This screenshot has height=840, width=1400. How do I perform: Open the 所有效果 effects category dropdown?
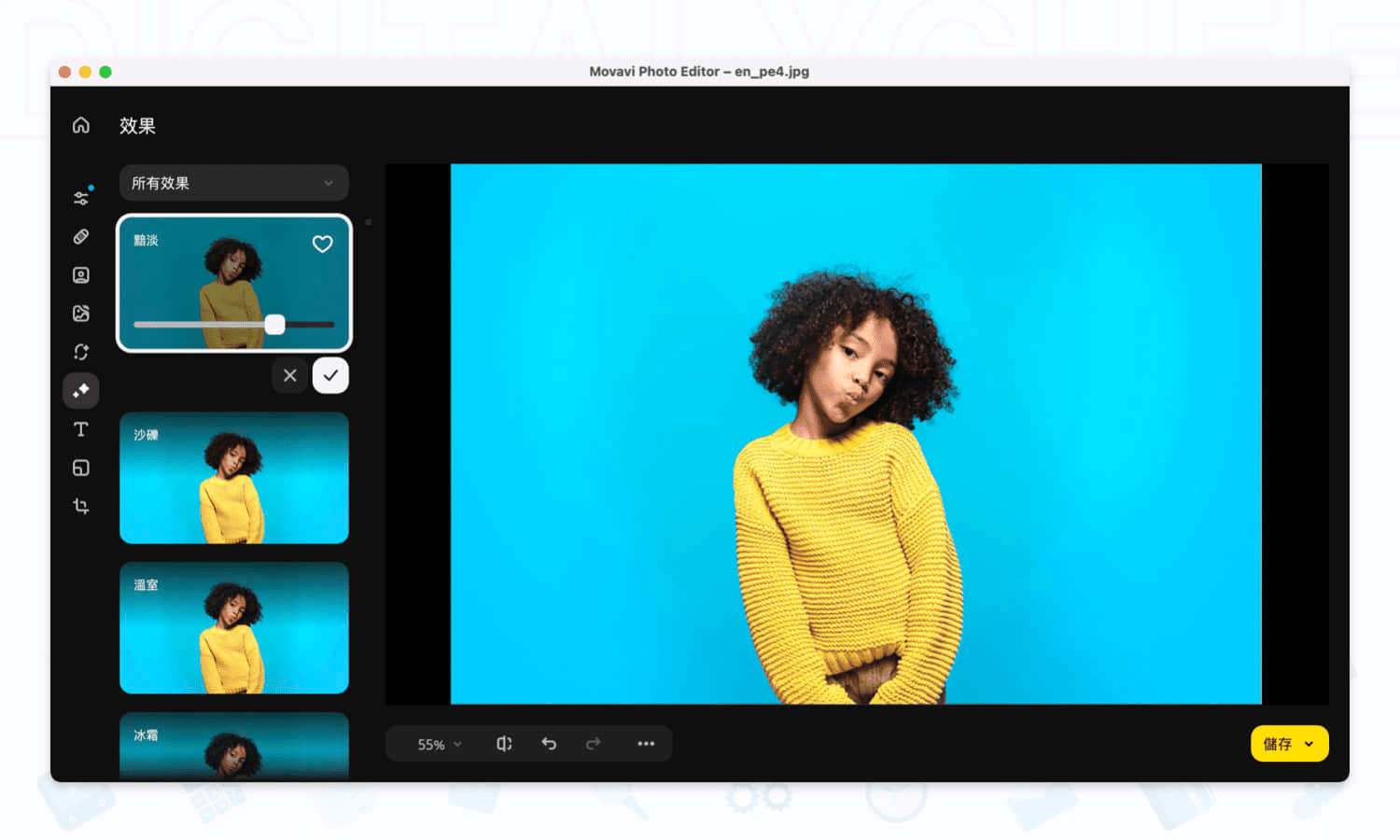[x=233, y=183]
